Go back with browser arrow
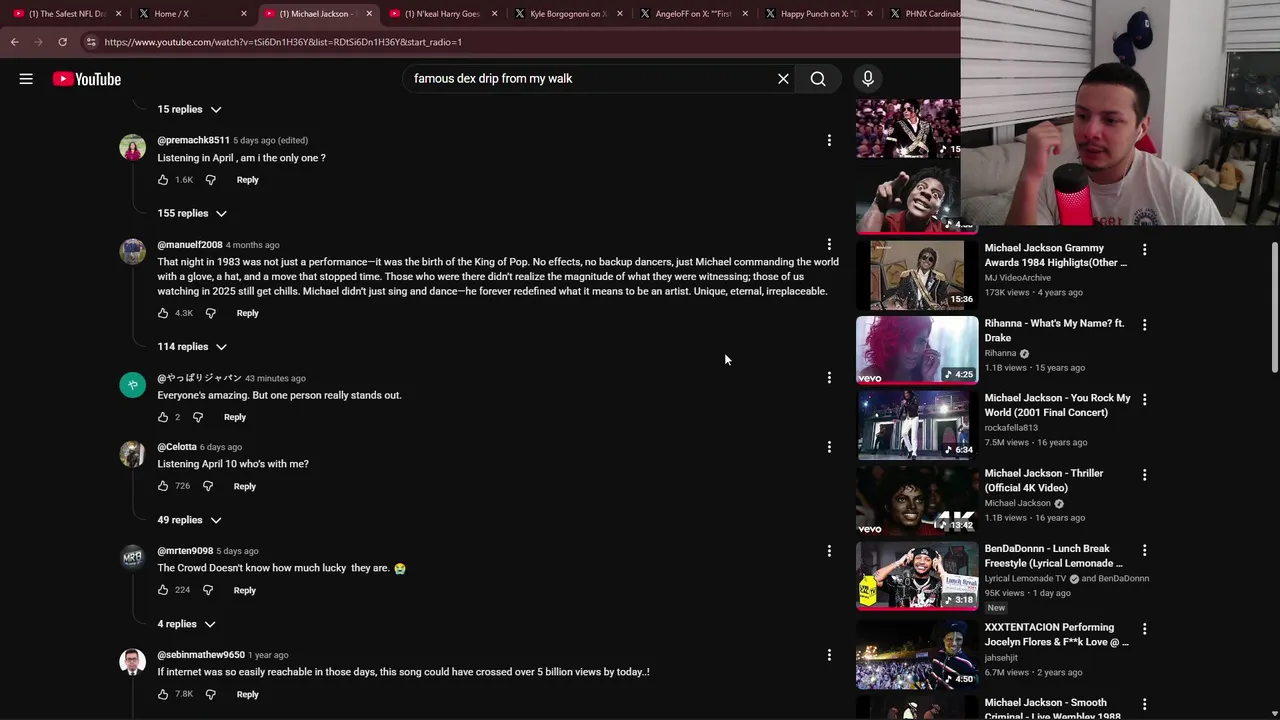The image size is (1280, 720). [14, 42]
